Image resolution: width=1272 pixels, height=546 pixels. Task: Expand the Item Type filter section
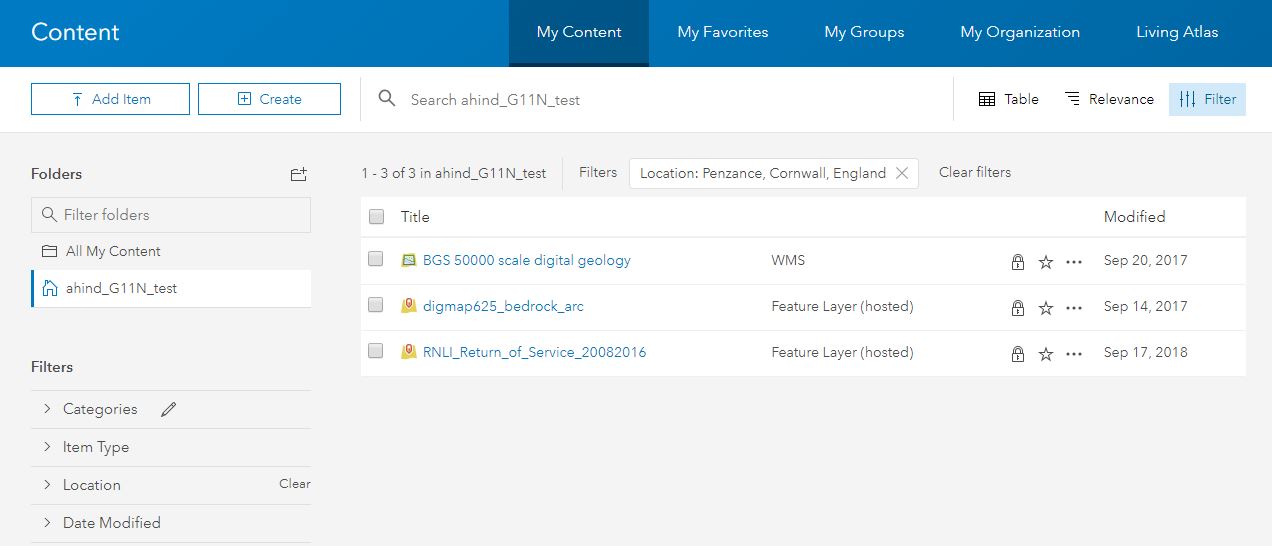click(47, 447)
